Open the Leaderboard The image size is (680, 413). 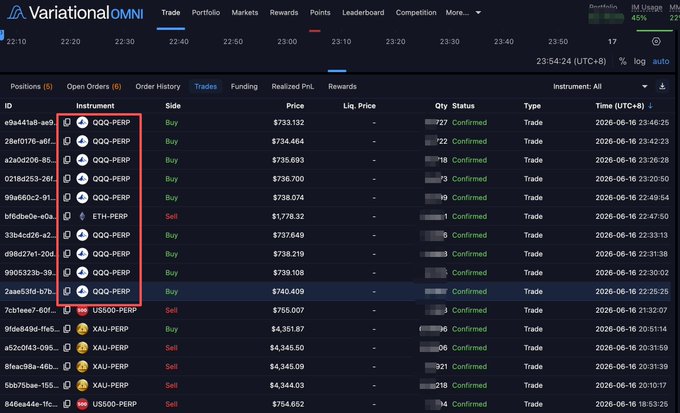pos(363,13)
